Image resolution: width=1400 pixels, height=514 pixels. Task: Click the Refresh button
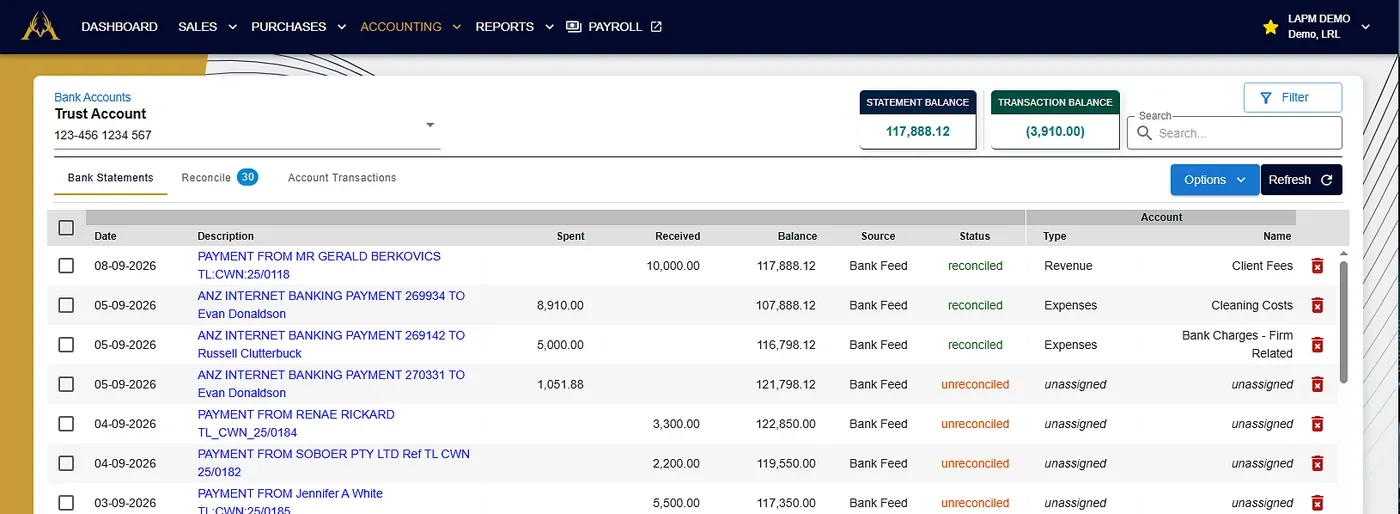tap(1301, 180)
